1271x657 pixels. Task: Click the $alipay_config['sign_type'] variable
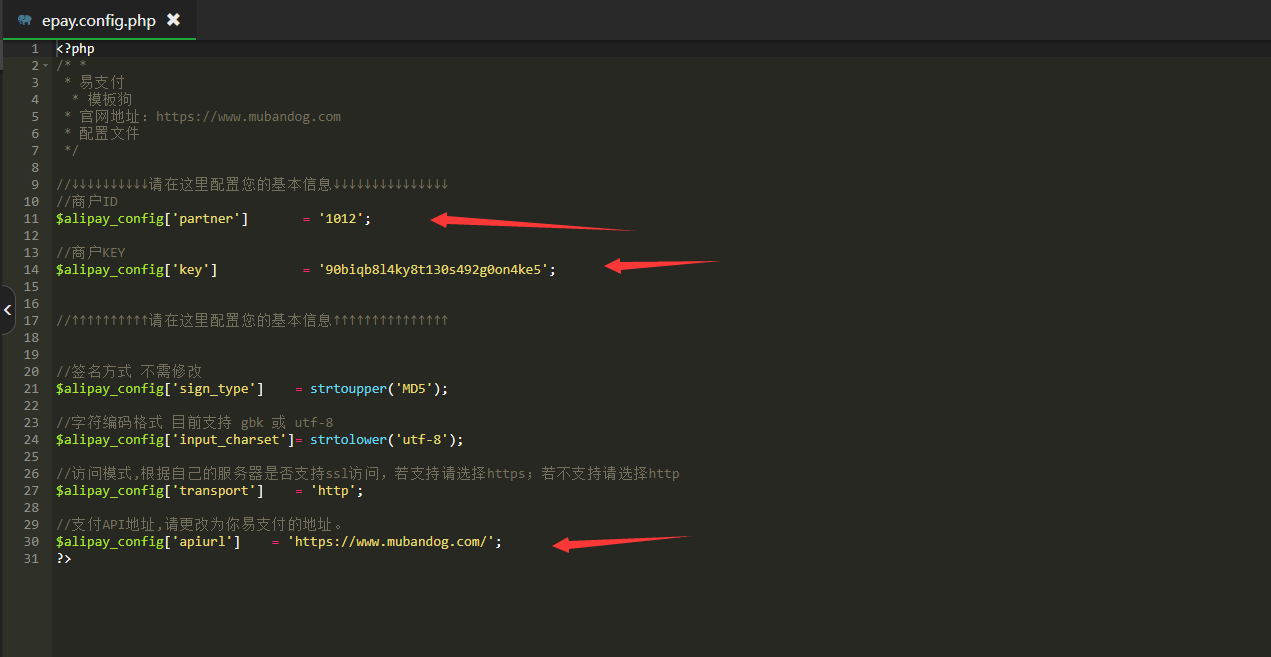pyautogui.click(x=160, y=389)
